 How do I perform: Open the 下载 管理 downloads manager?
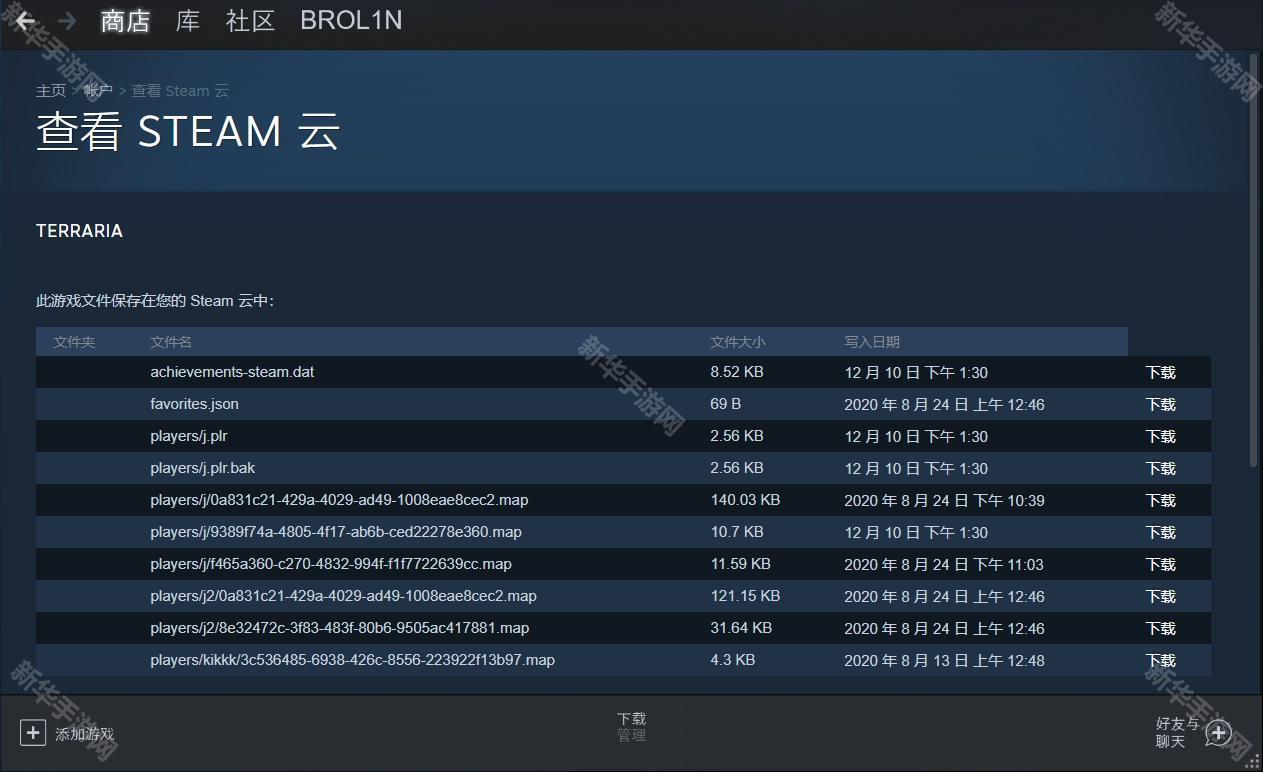tap(631, 726)
